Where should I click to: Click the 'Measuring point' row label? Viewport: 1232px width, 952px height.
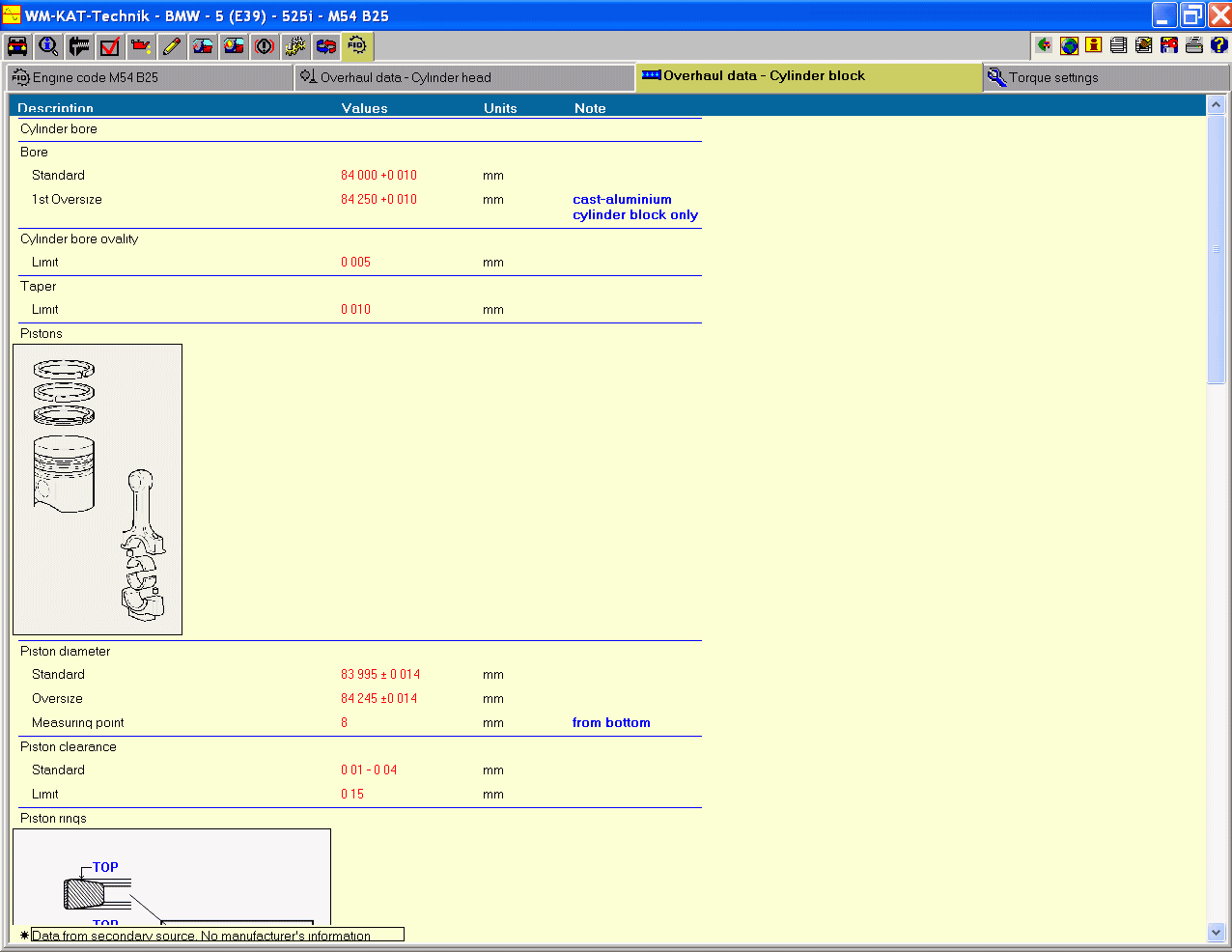point(78,722)
